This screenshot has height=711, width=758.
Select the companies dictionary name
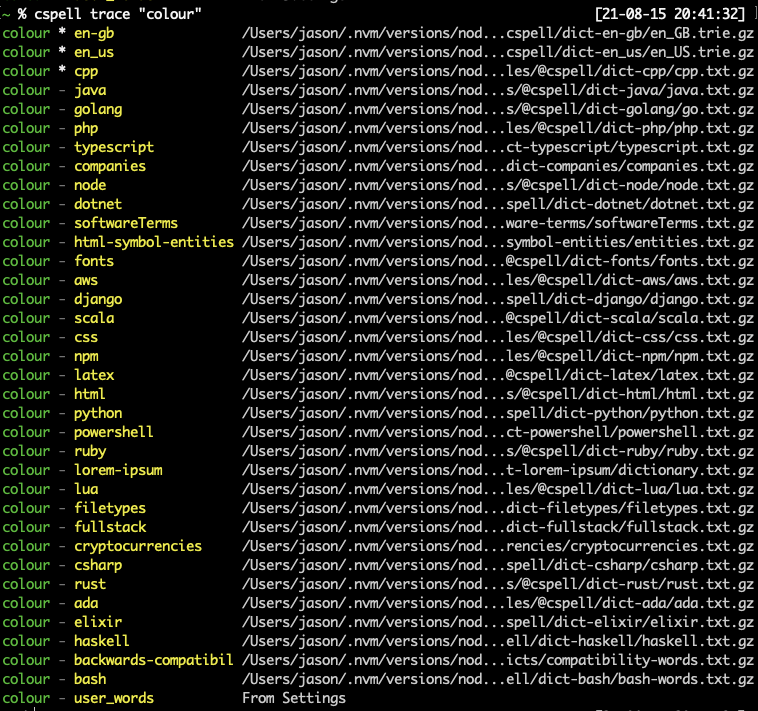110,166
